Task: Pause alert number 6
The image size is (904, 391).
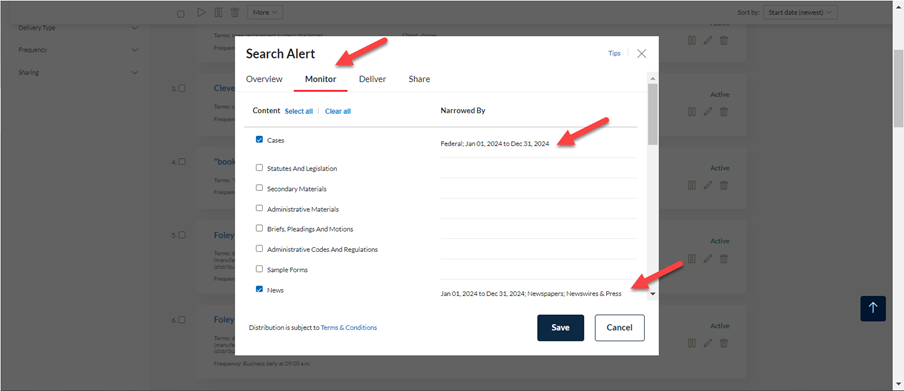Action: (692, 343)
